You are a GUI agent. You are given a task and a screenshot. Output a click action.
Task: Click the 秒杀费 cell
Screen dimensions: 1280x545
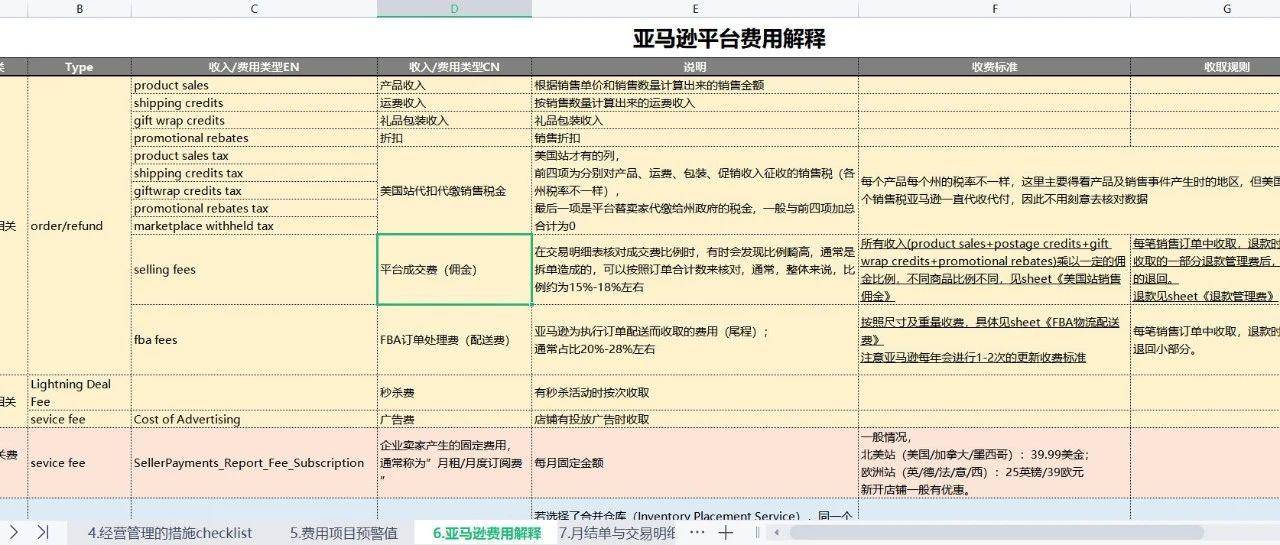coord(454,393)
